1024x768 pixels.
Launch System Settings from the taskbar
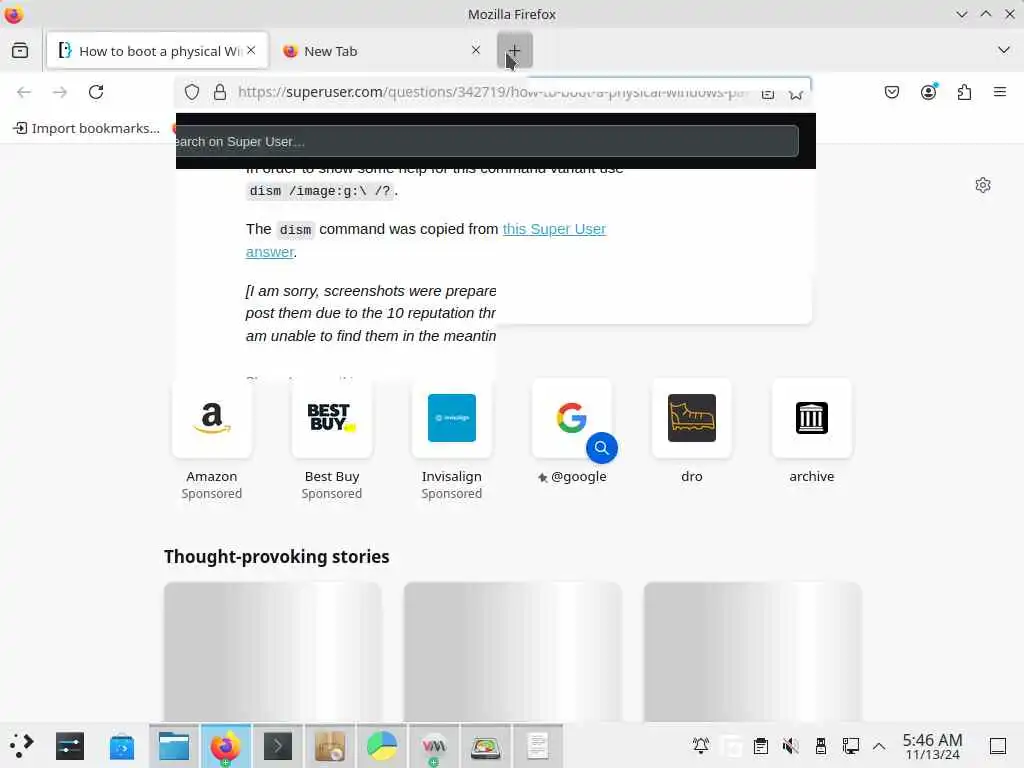click(x=70, y=746)
